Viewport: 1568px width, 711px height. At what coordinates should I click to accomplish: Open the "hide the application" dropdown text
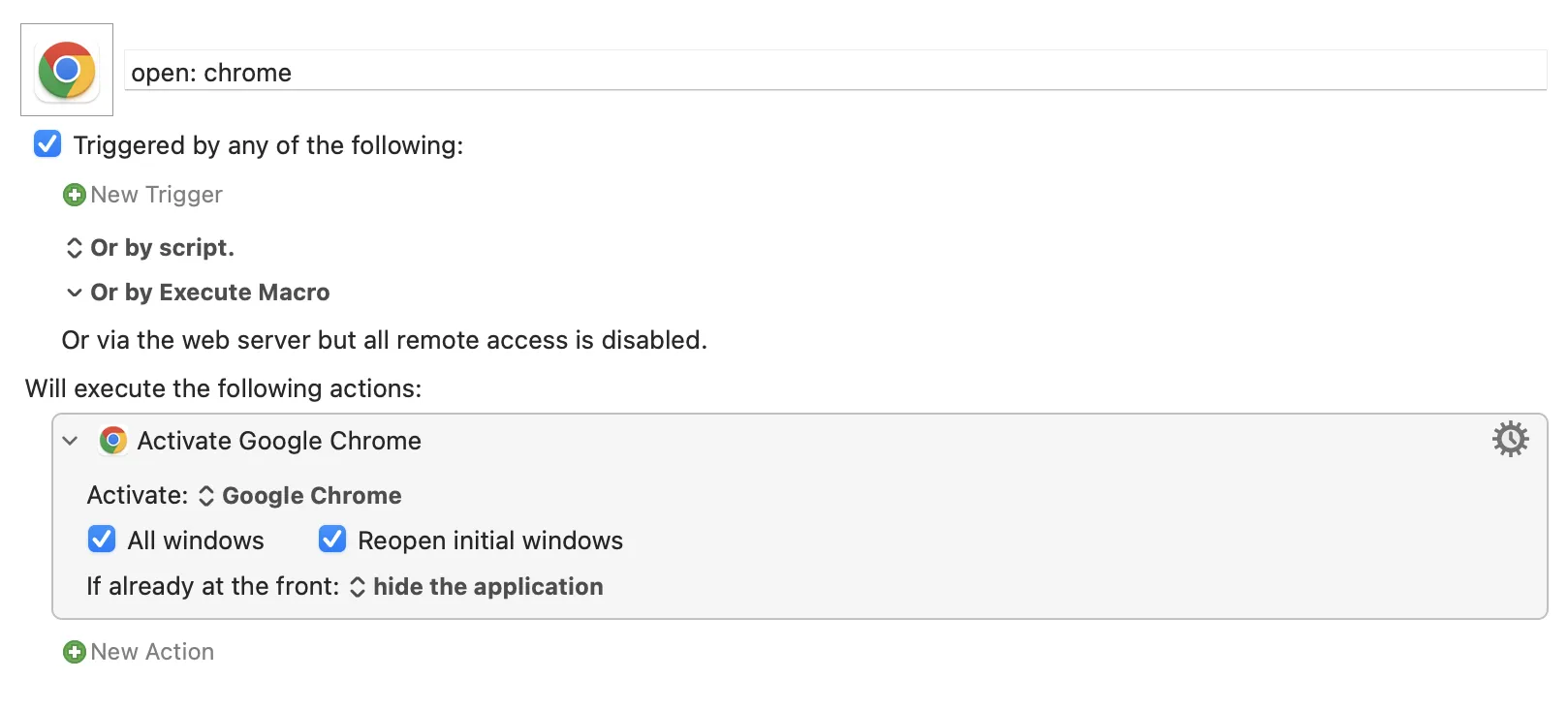(487, 587)
